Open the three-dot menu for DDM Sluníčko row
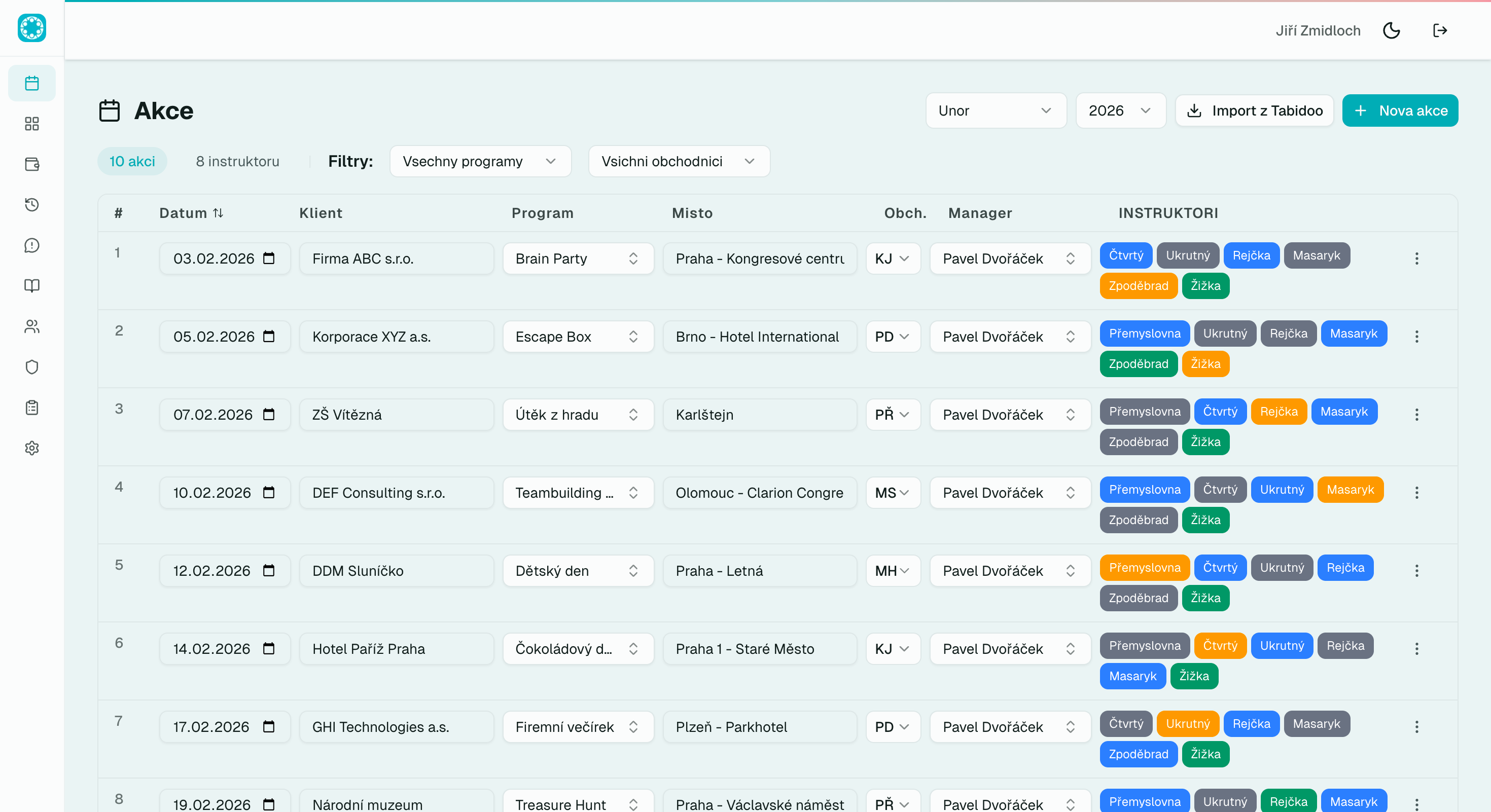The width and height of the screenshot is (1491, 812). [x=1417, y=571]
